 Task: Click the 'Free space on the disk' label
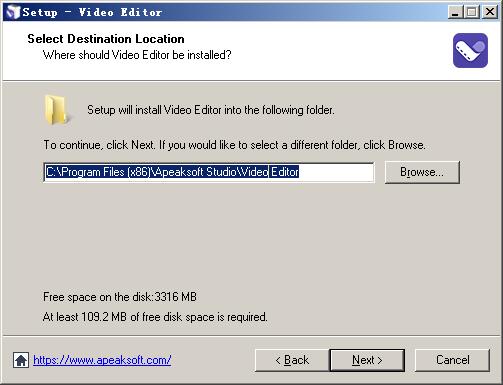click(120, 297)
